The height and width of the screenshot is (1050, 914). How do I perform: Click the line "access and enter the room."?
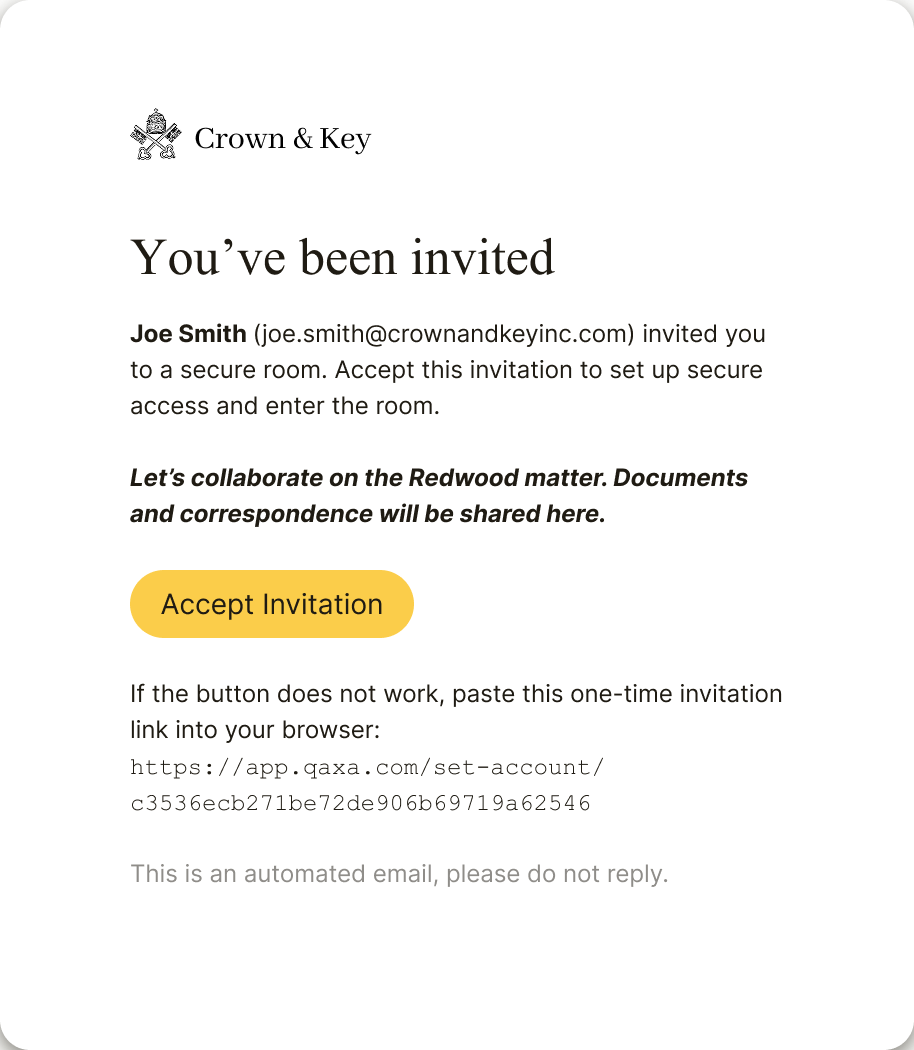tap(285, 406)
